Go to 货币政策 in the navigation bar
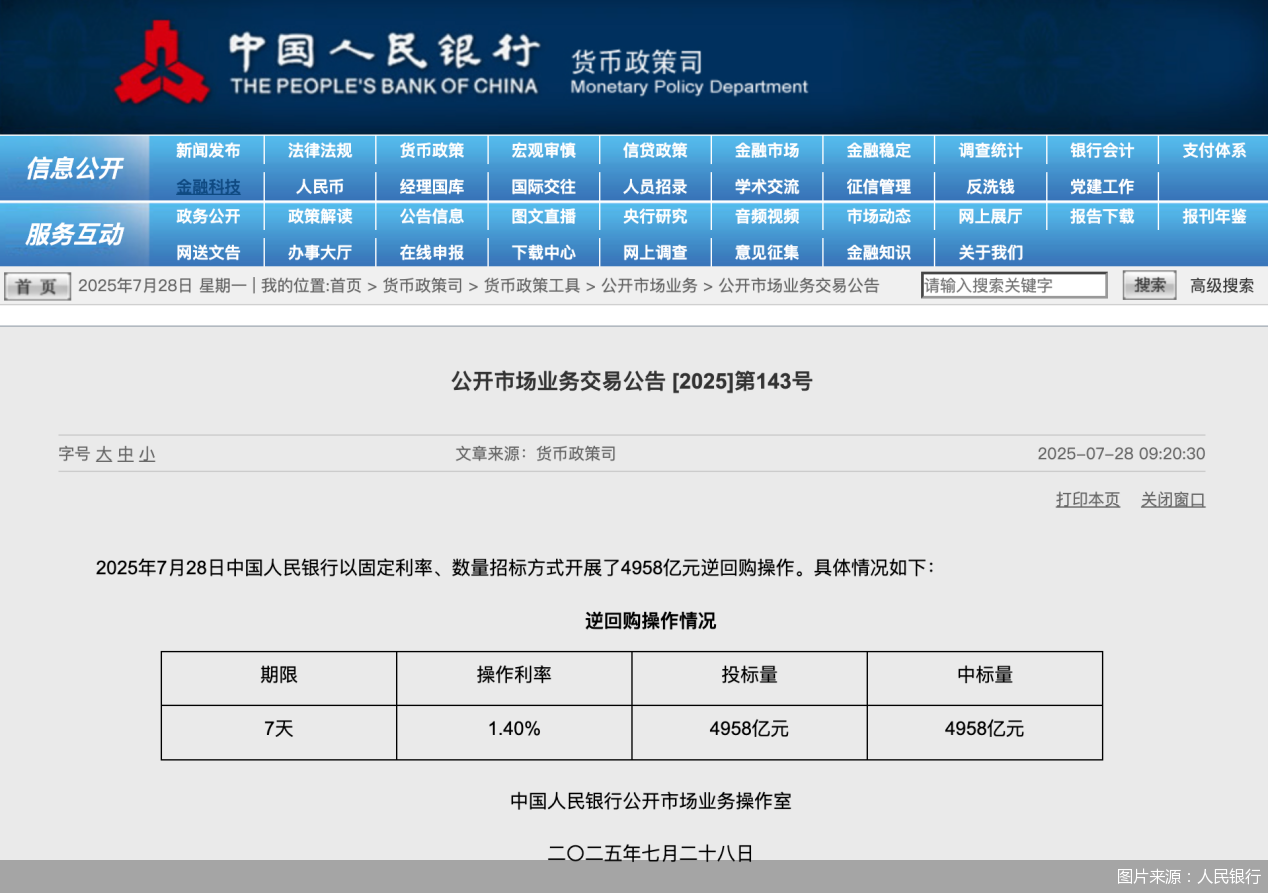Viewport: 1268px width, 893px height. coord(432,151)
